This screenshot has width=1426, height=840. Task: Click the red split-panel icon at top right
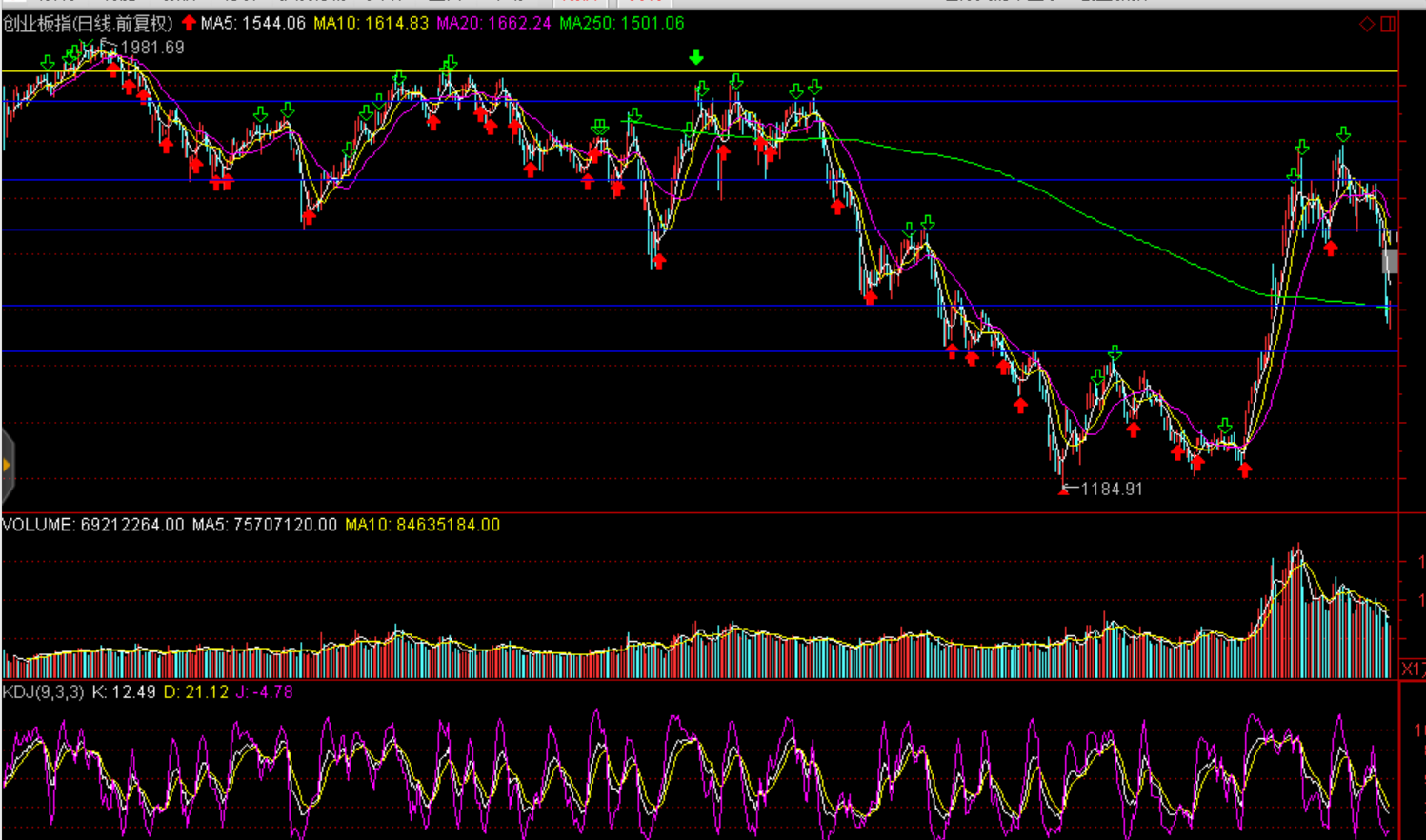tap(1388, 24)
